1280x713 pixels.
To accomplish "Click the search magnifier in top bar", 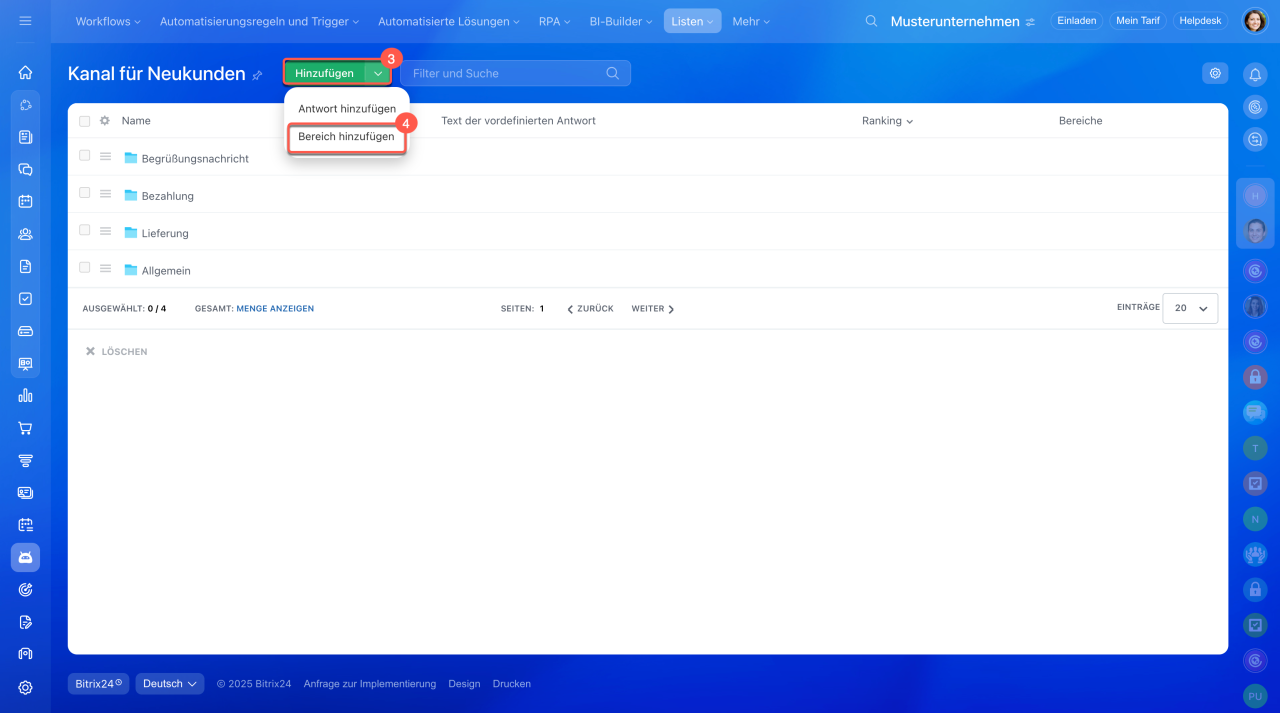I will click(871, 21).
